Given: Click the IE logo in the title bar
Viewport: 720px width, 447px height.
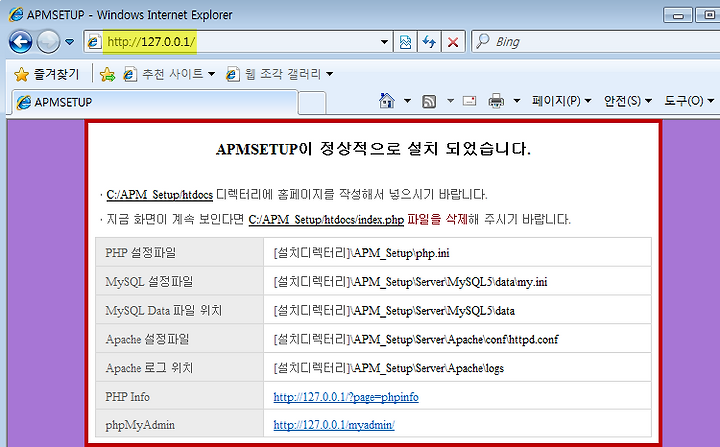Looking at the screenshot, I should tap(15, 15).
